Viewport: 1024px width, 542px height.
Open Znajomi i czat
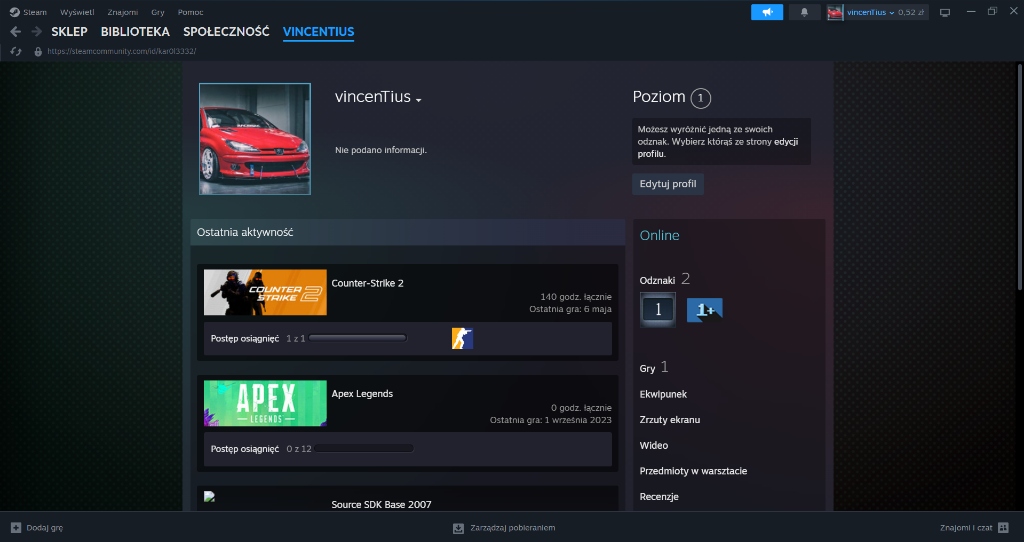pos(966,528)
